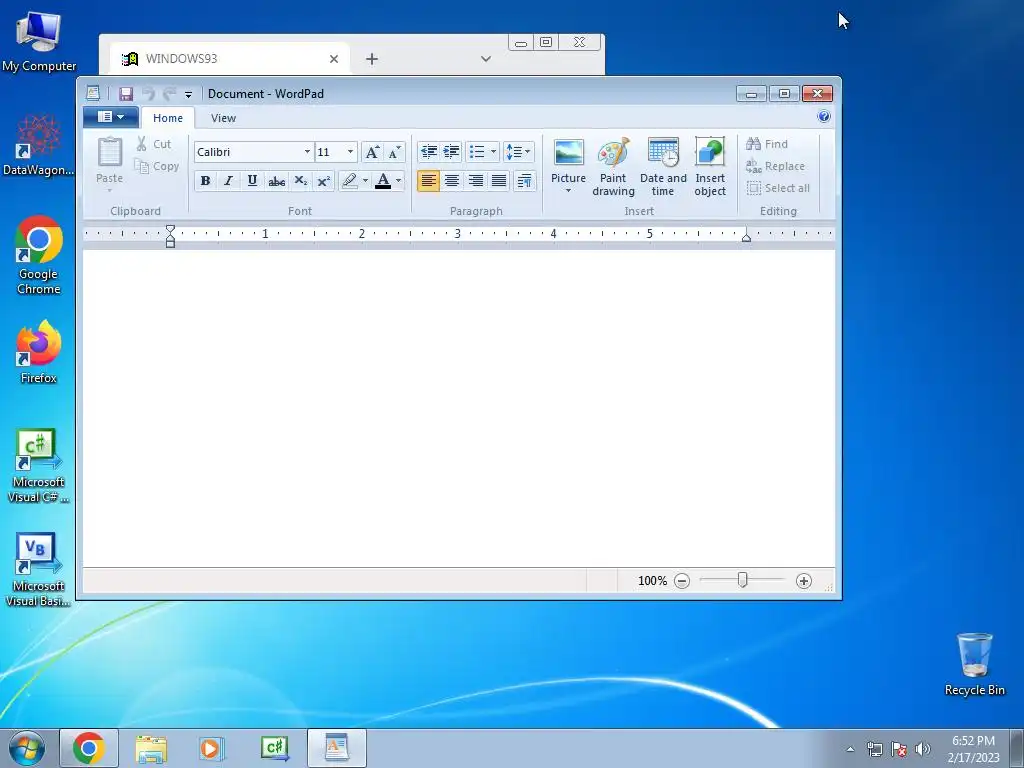Image resolution: width=1024 pixels, height=768 pixels.
Task: Click the Save icon in WordPad title bar
Action: click(125, 94)
